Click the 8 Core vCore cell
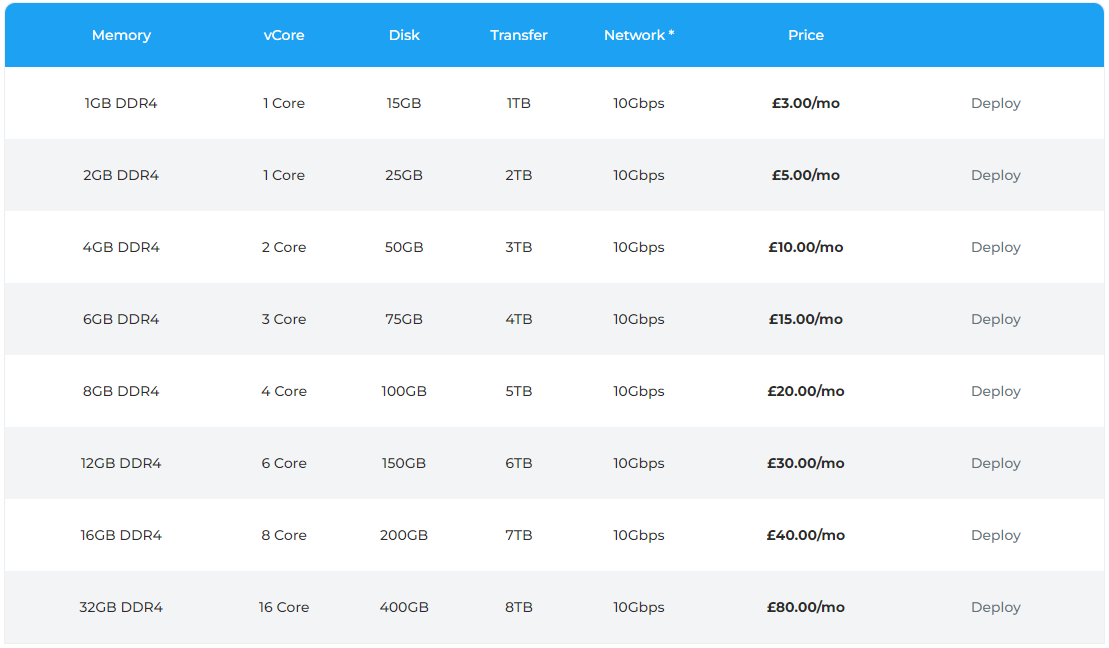The image size is (1109, 648). [x=284, y=536]
